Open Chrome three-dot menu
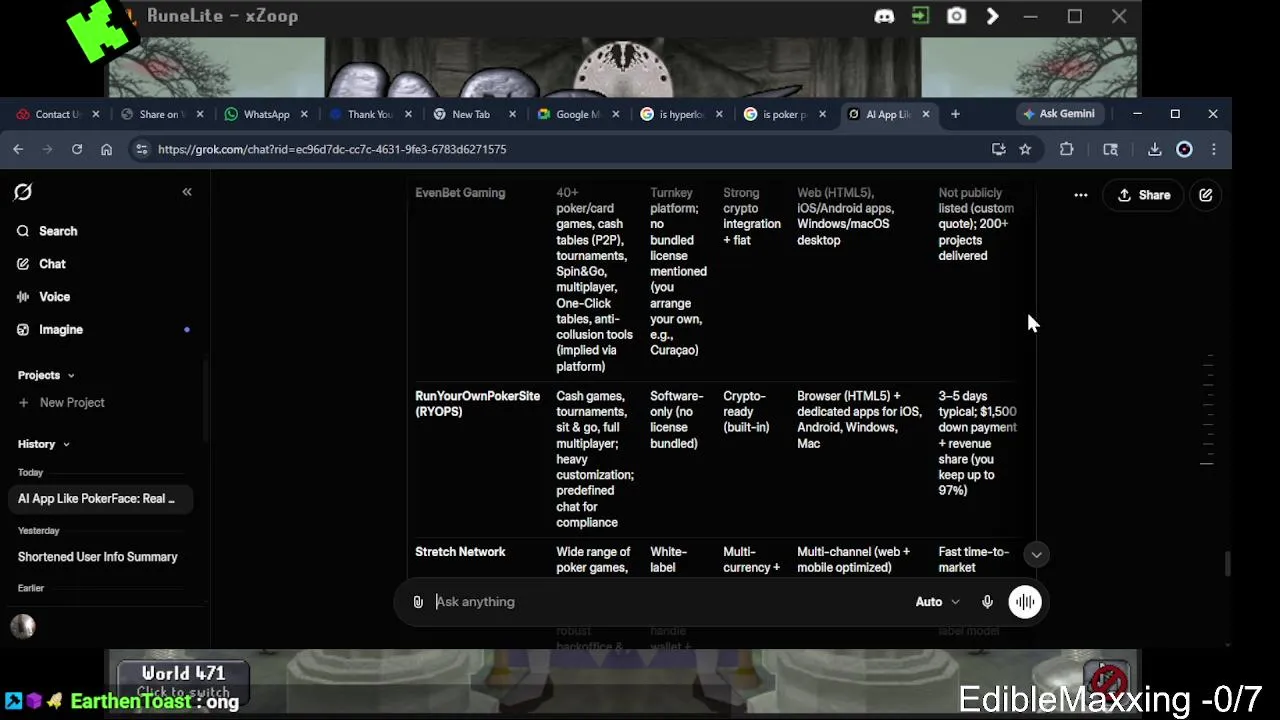 1214,149
